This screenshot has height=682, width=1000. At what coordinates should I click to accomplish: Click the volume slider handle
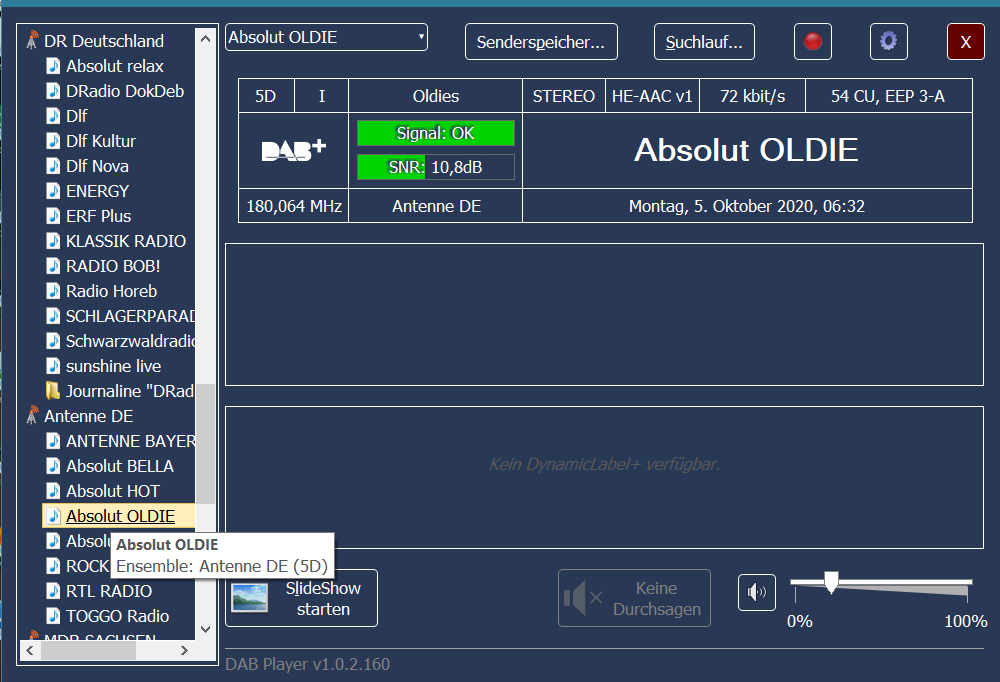pyautogui.click(x=830, y=583)
